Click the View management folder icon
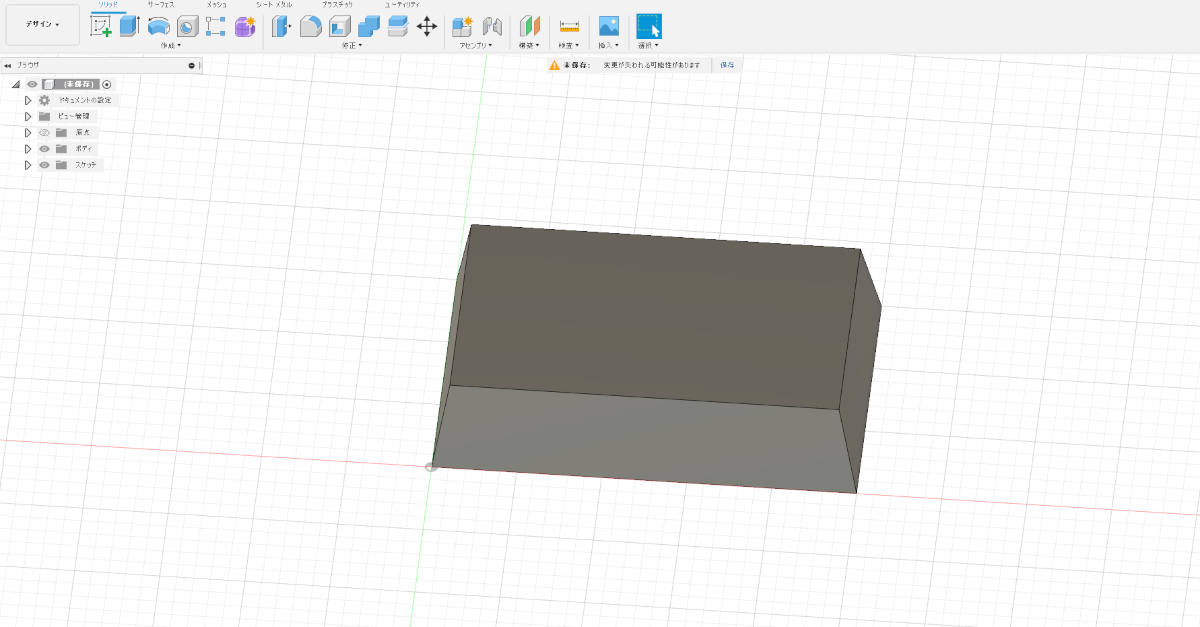Screen dimensions: 1200x627 (x=44, y=116)
